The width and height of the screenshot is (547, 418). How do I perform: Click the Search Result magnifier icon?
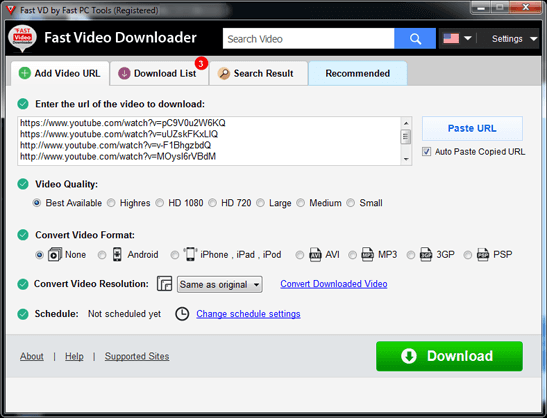(224, 73)
